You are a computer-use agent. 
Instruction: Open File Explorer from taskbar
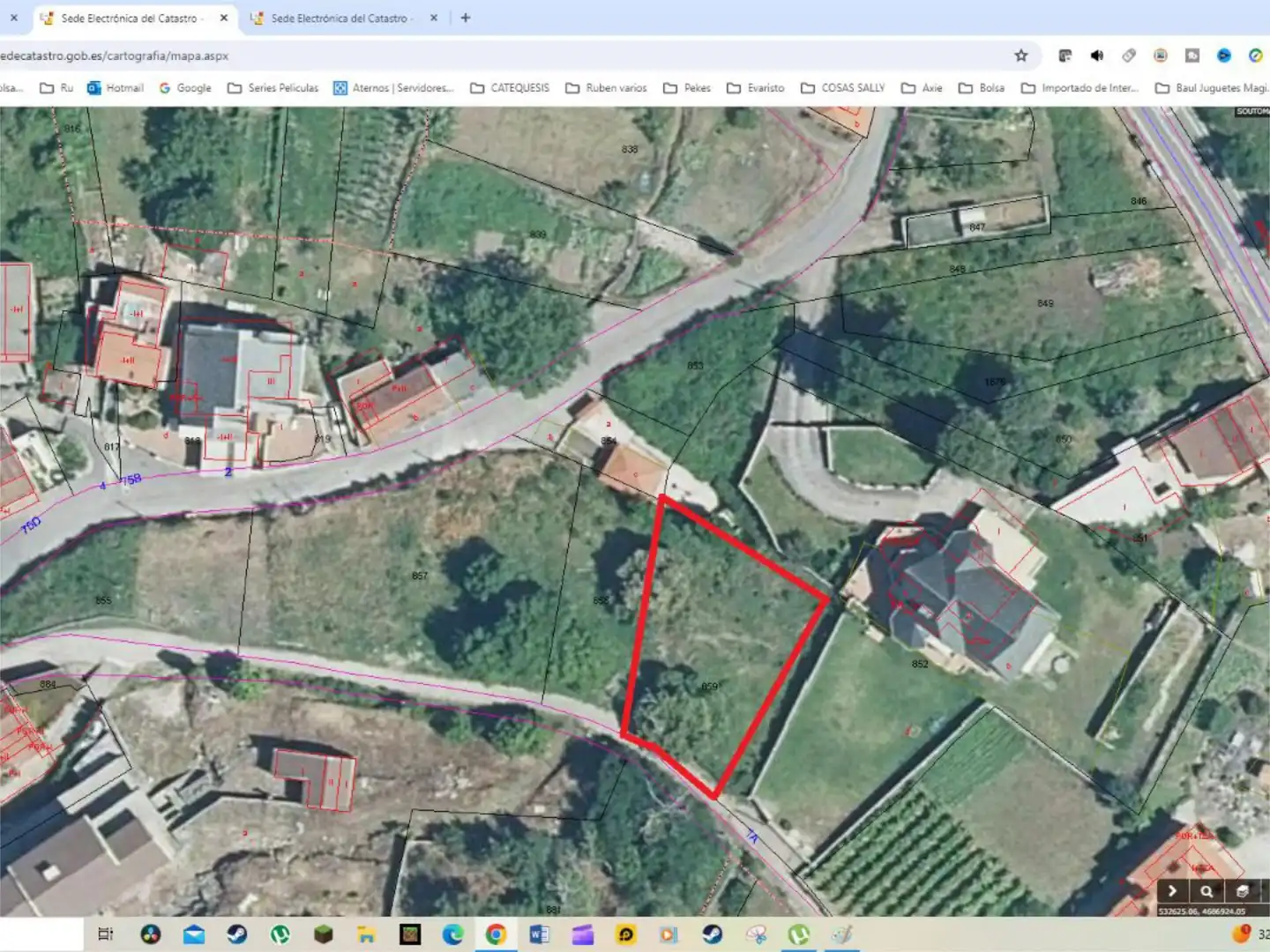point(366,934)
